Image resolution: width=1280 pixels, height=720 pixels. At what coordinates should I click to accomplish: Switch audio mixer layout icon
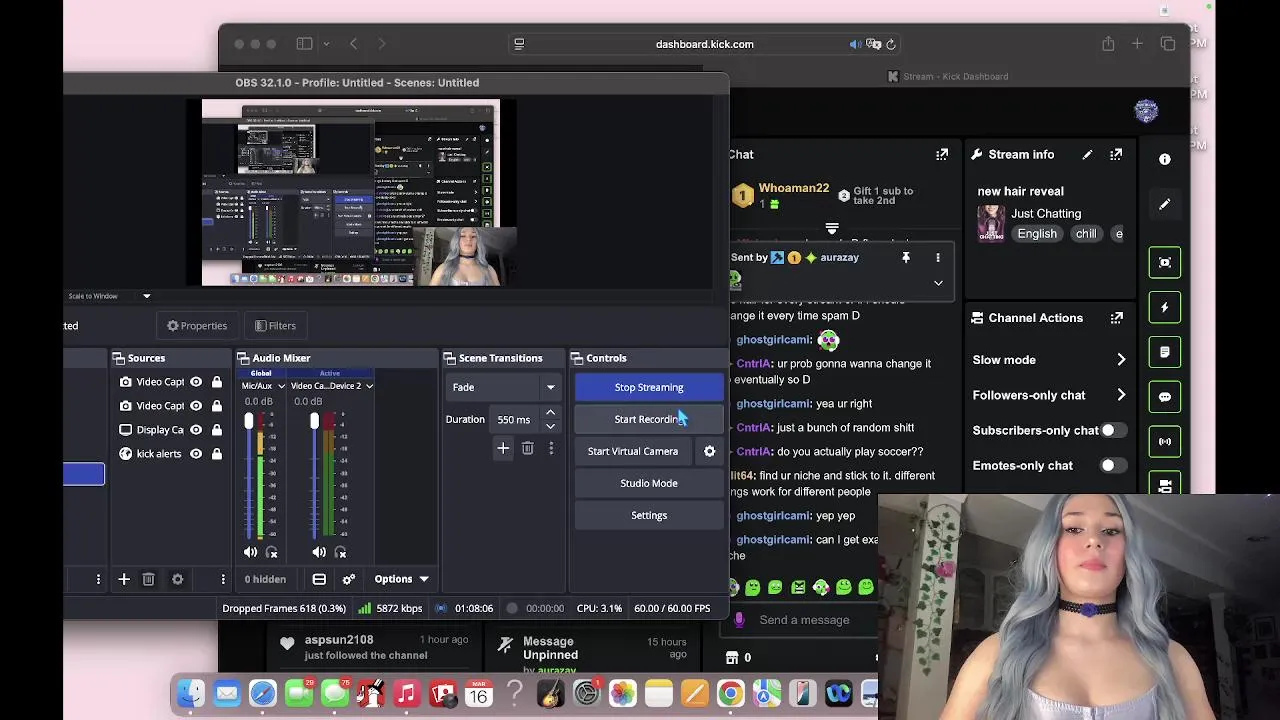click(x=319, y=579)
